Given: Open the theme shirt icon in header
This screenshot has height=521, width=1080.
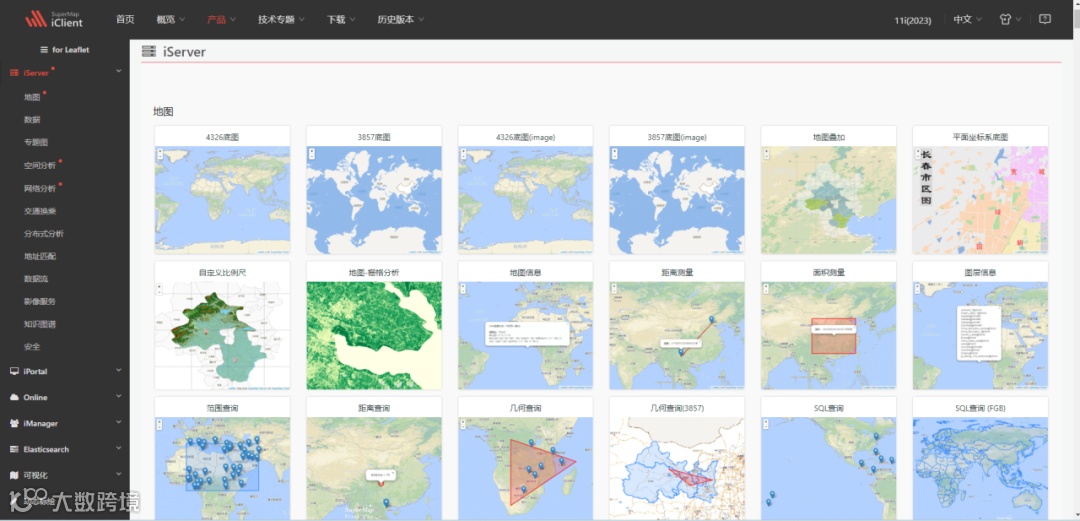Looking at the screenshot, I should click(x=1005, y=19).
